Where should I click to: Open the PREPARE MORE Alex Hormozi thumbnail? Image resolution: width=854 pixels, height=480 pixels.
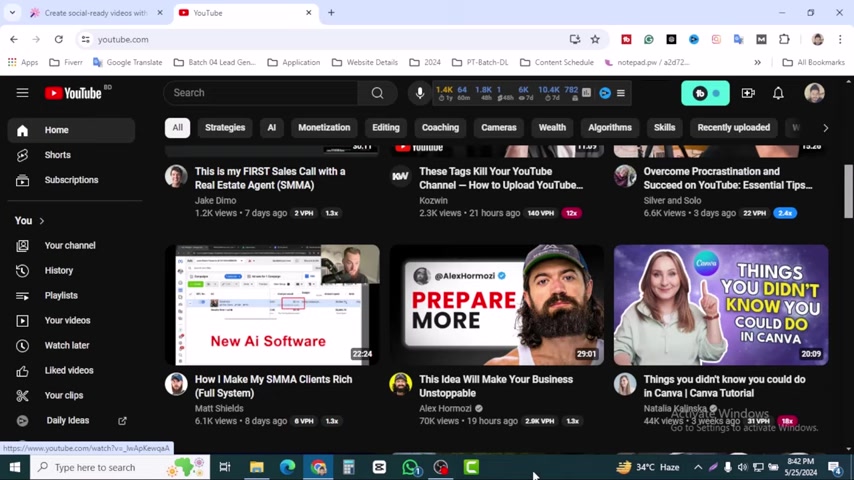tap(497, 305)
